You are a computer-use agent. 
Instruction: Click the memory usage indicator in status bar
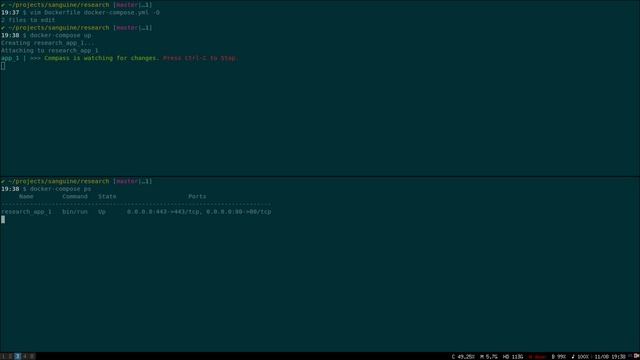pos(489,357)
